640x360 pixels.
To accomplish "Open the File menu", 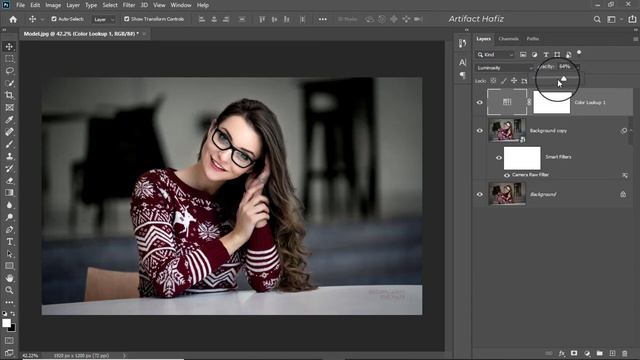I will point(20,5).
